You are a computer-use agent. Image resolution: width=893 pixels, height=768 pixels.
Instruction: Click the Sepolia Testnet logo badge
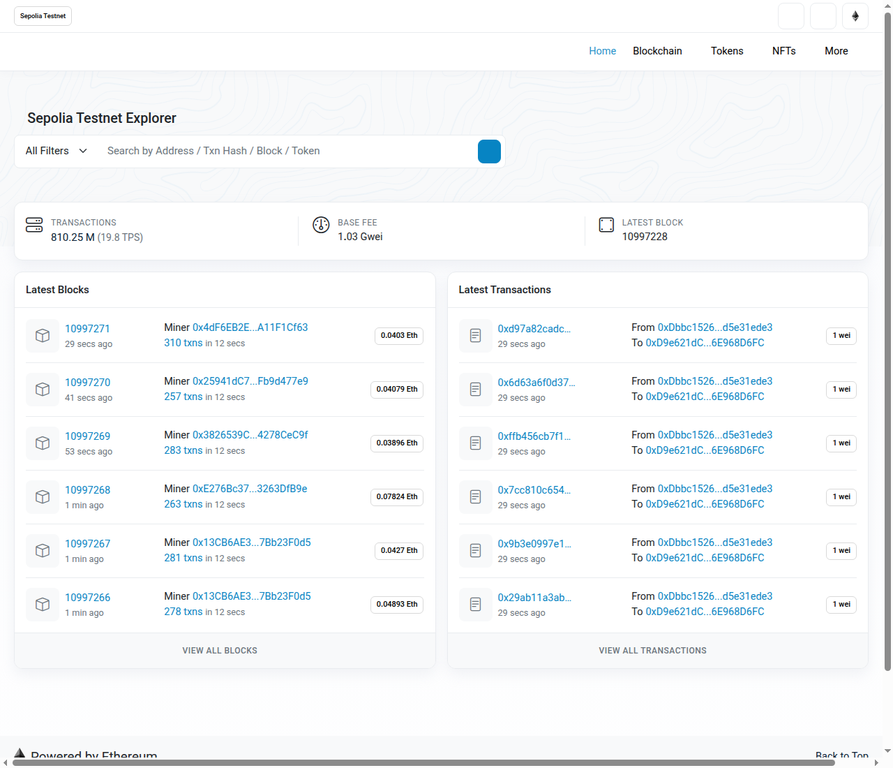pos(43,16)
